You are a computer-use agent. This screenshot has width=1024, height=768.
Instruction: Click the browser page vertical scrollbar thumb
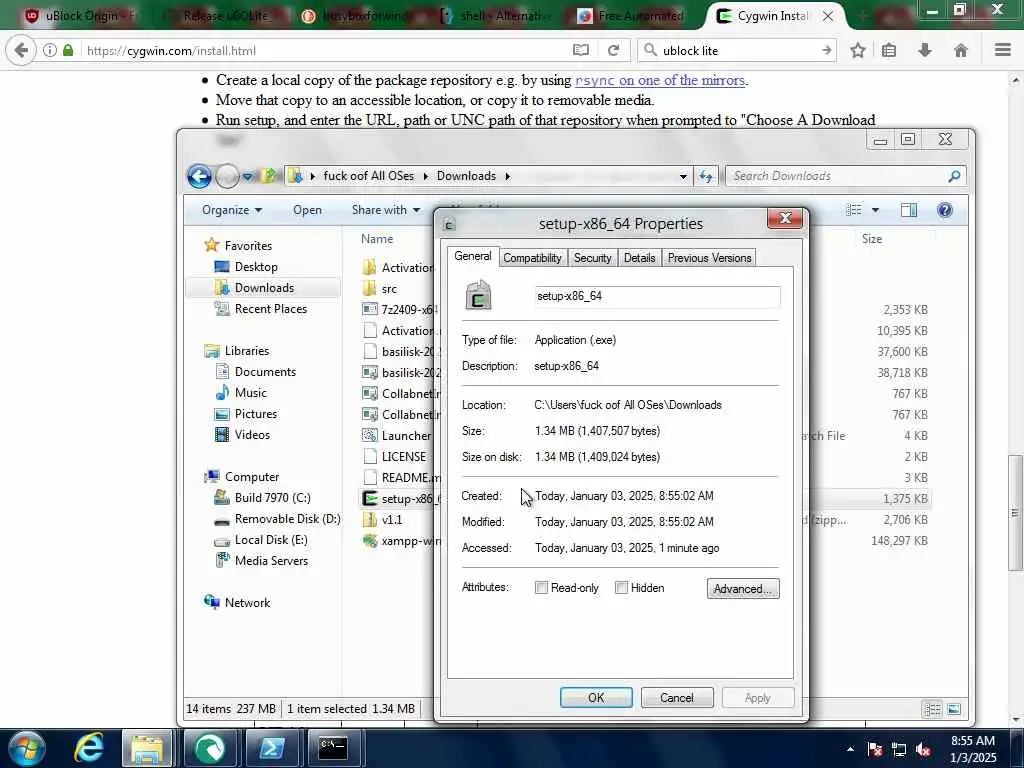(x=1016, y=512)
